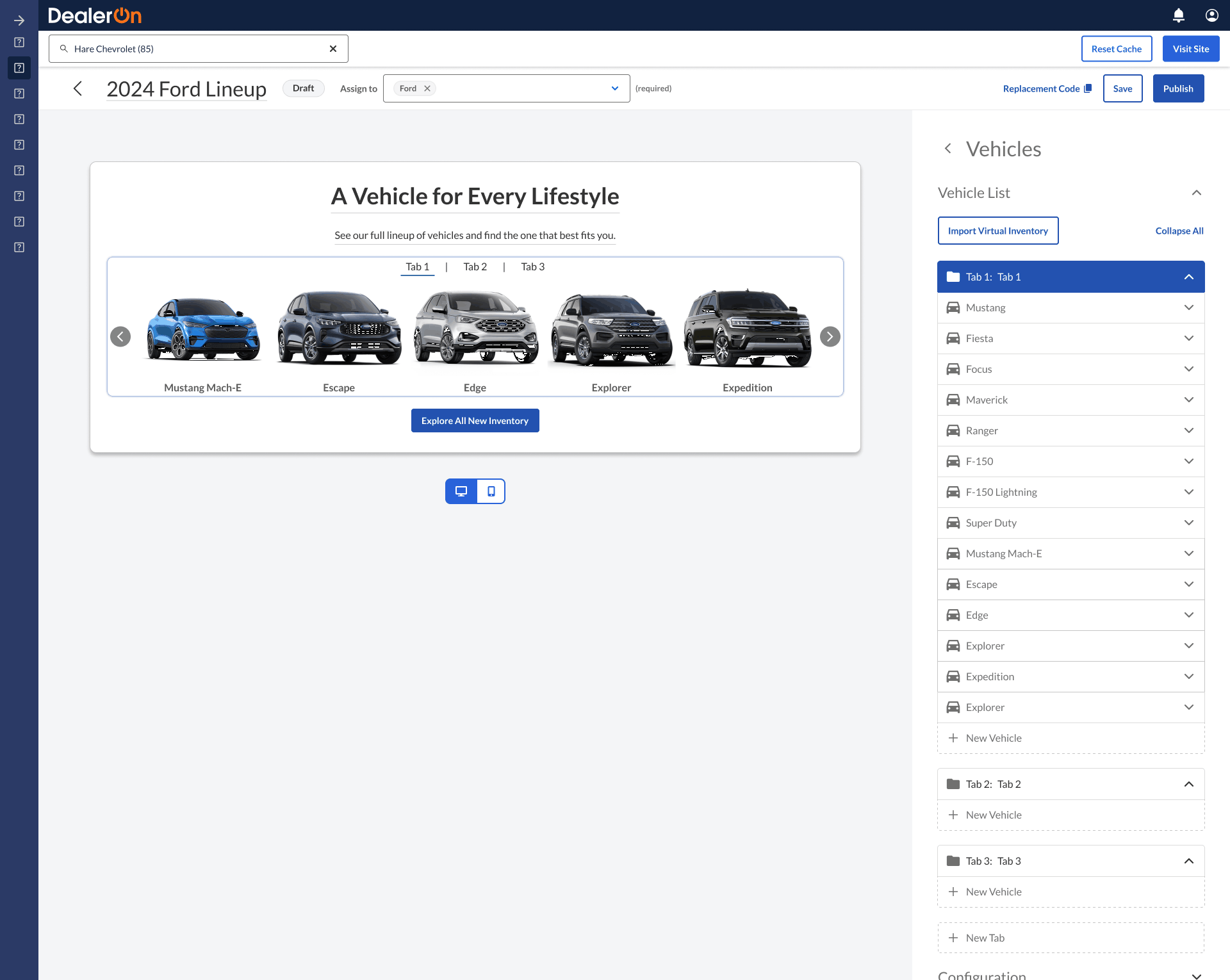Click Import Virtual Inventory
Viewport: 1230px width, 980px height.
998,231
